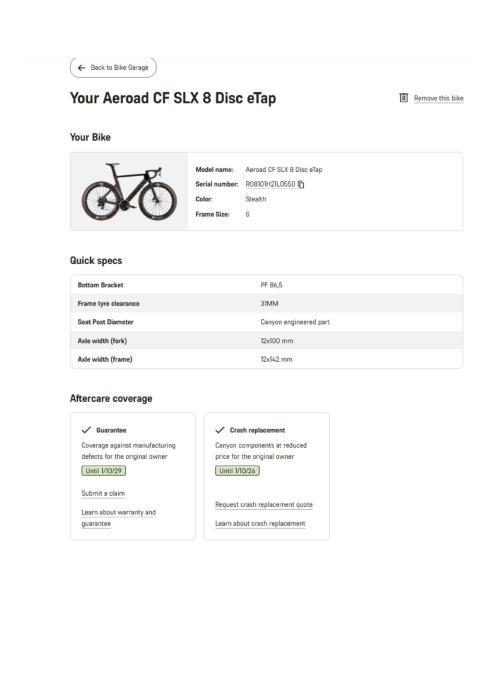The image size is (487, 690).
Task: Select the Seat Post Diameter row
Action: click(x=267, y=322)
